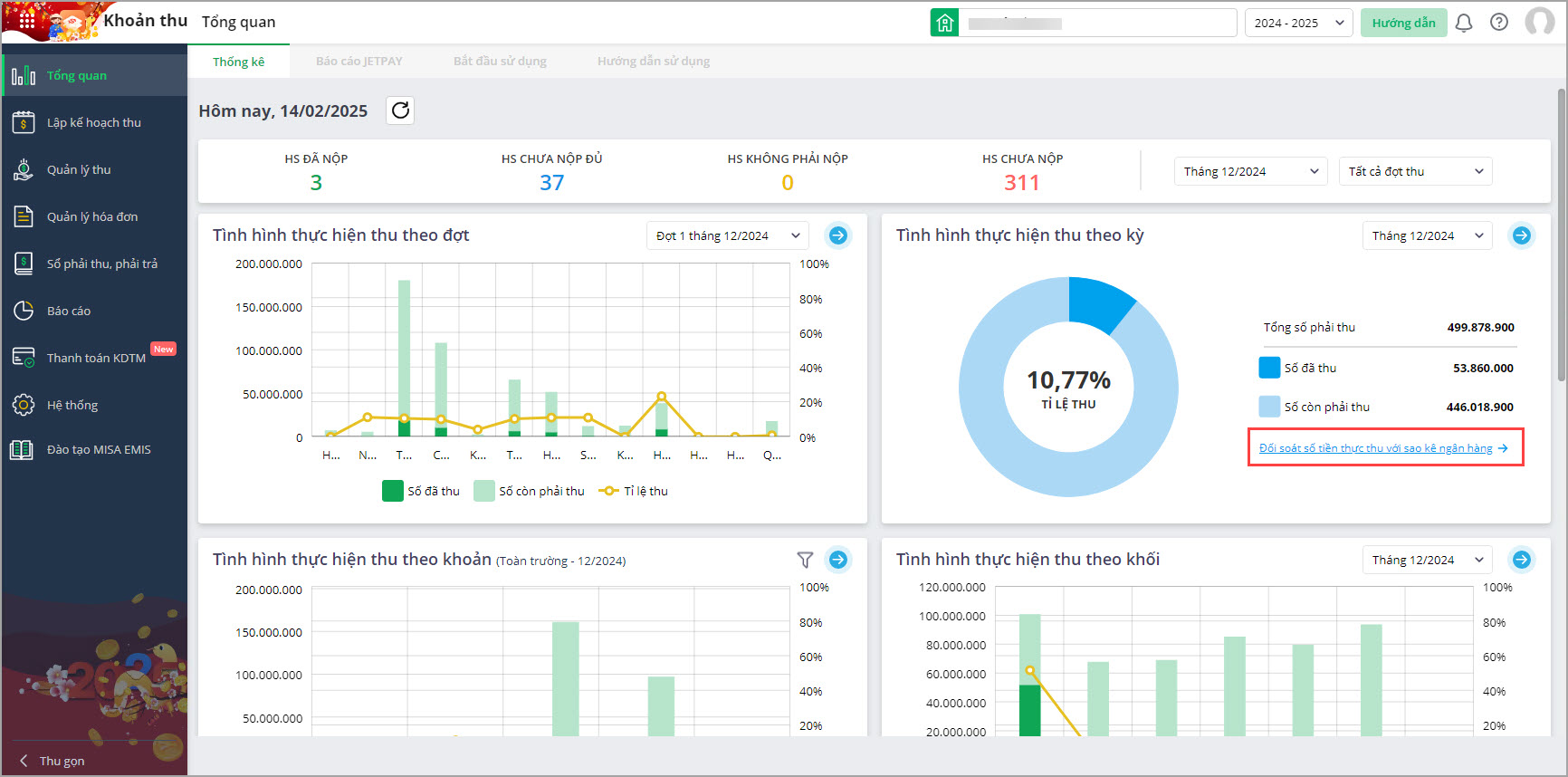Open the app grid launcher icon
1568x777 pixels.
(x=27, y=20)
